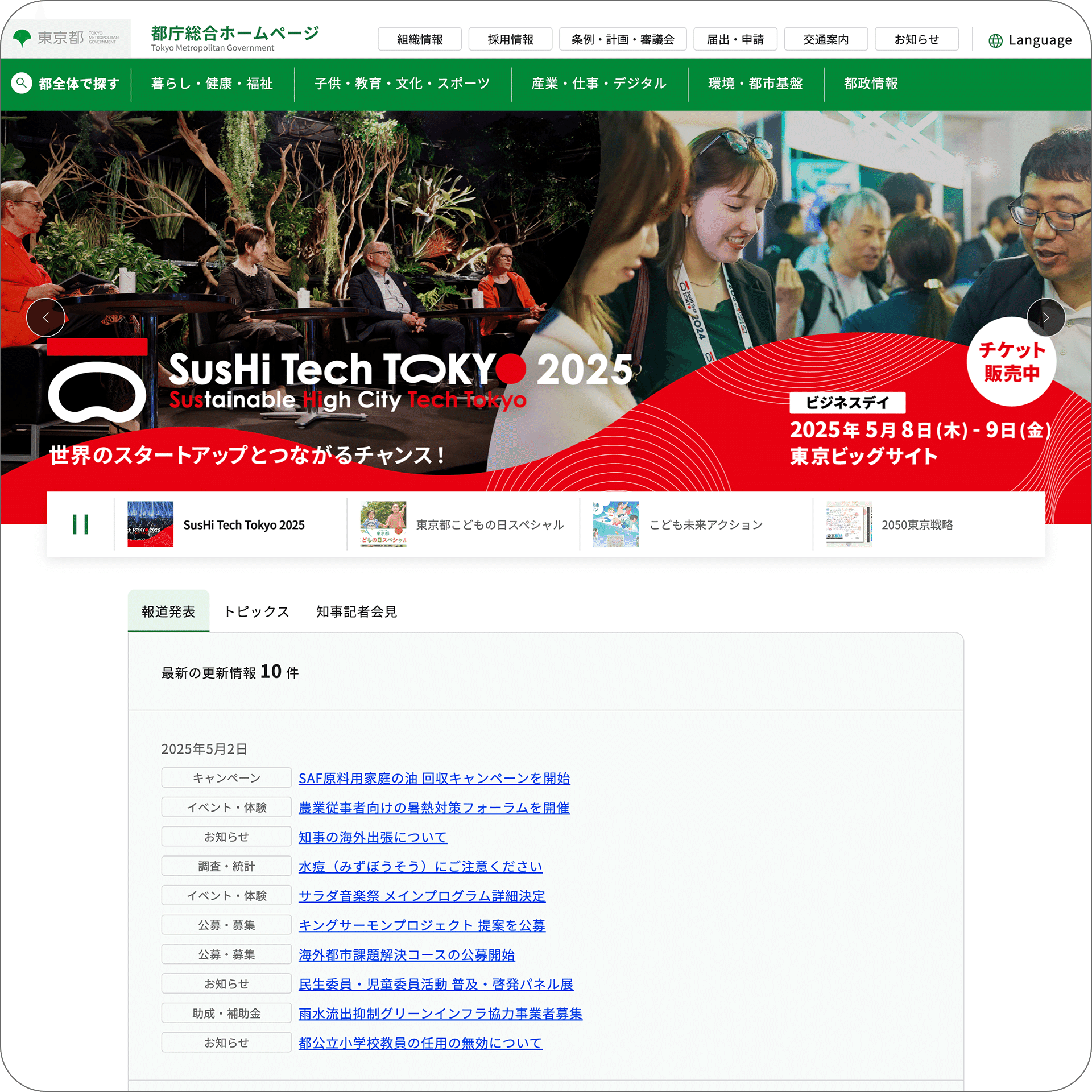
Task: Click the チケット販売中 banner badge
Action: click(1011, 363)
